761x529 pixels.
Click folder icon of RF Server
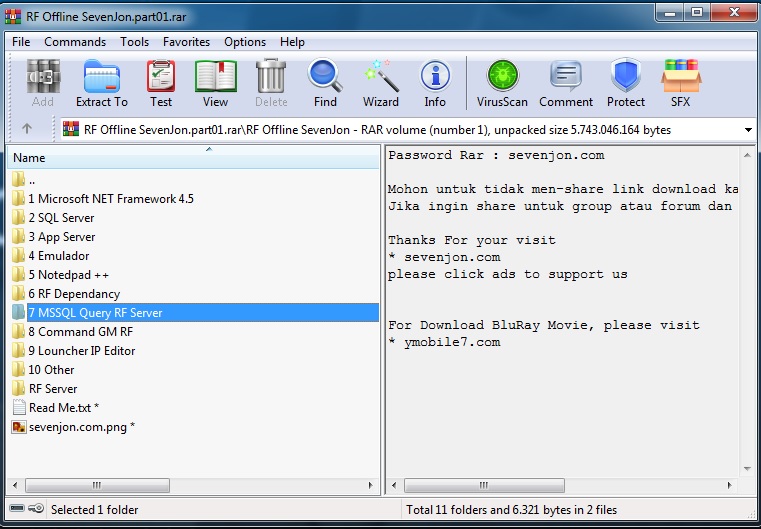click(18, 388)
